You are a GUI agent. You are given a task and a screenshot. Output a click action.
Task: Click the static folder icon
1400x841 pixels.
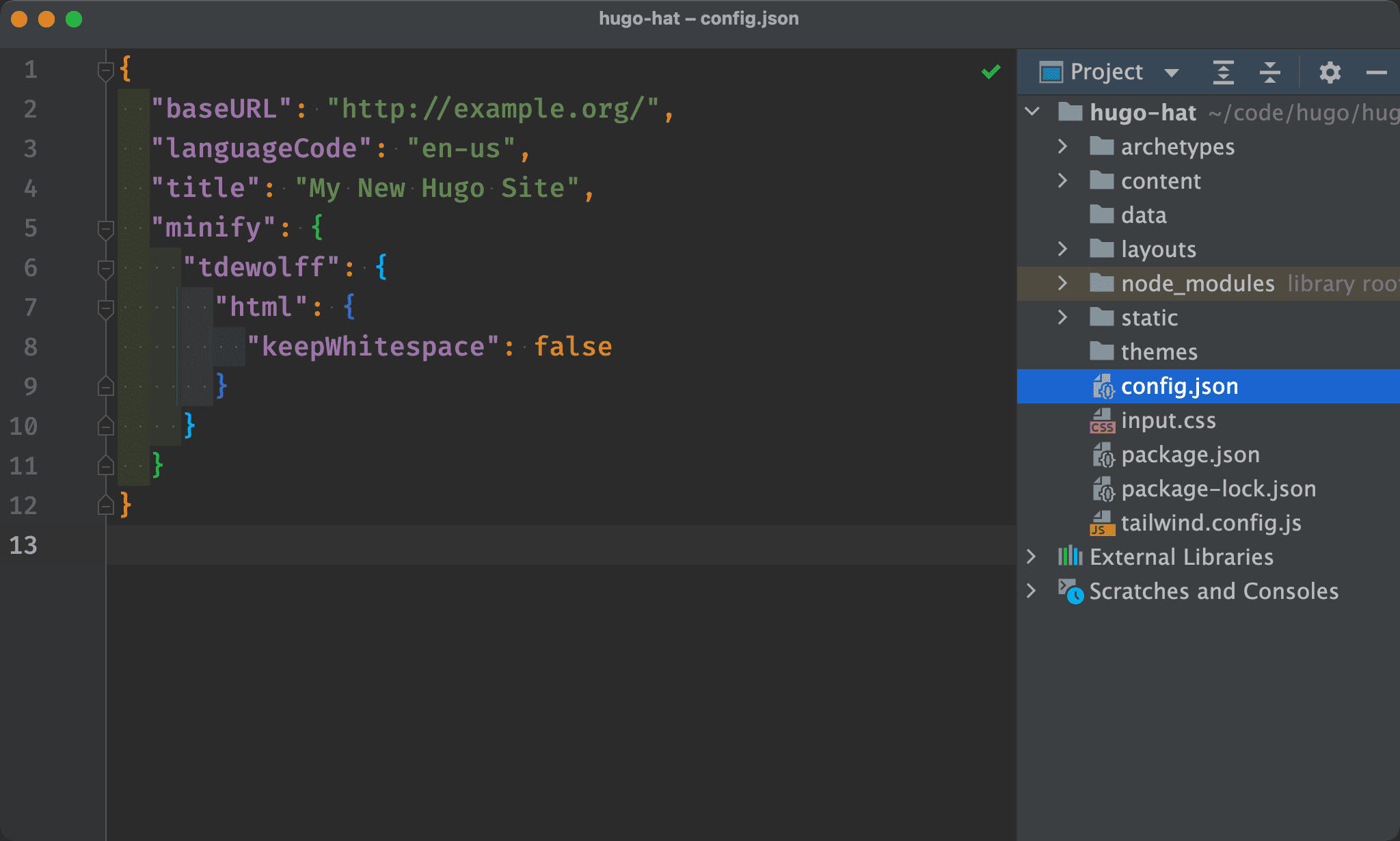(x=1101, y=317)
